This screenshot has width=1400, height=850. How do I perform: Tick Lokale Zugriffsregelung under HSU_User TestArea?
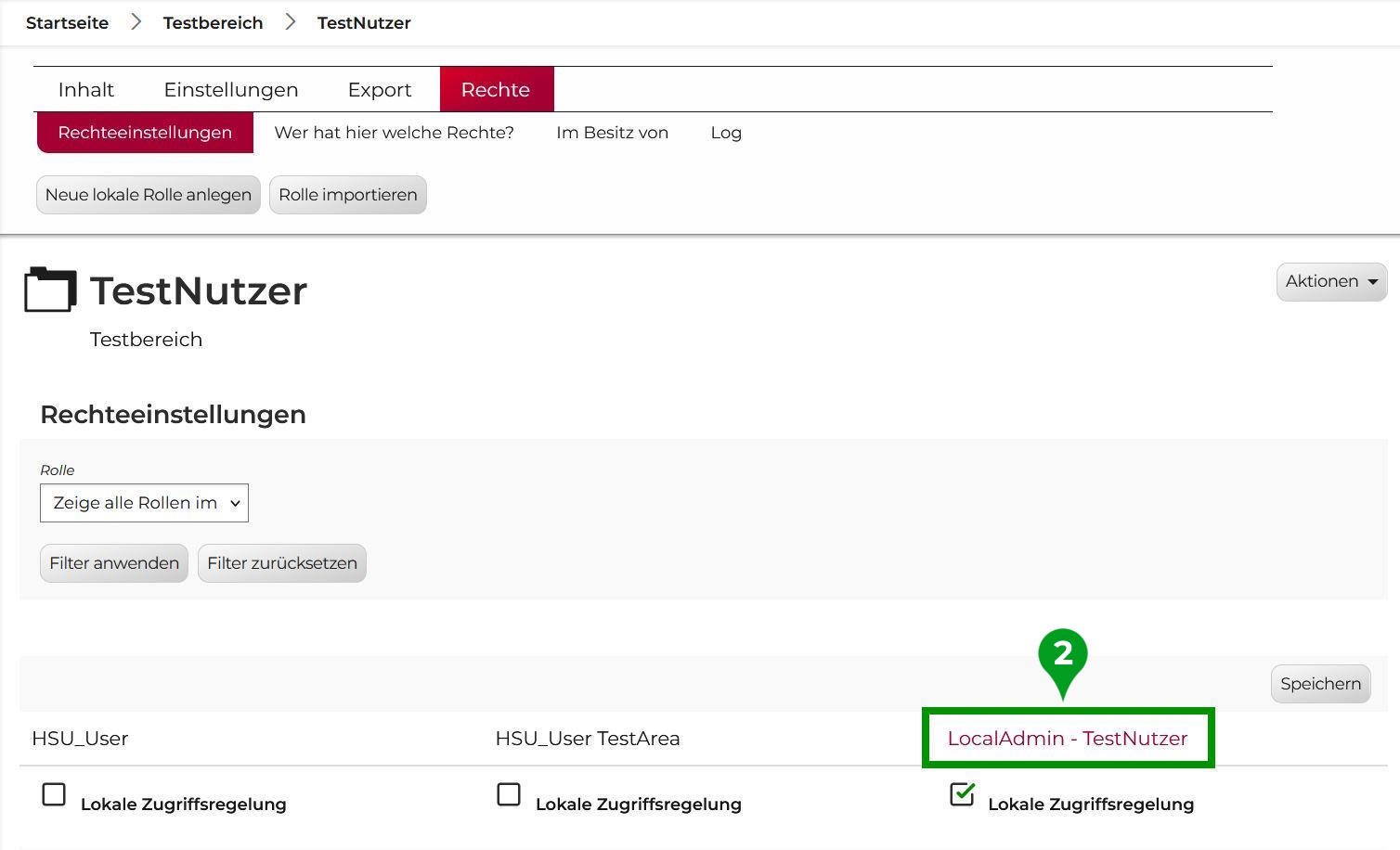509,794
